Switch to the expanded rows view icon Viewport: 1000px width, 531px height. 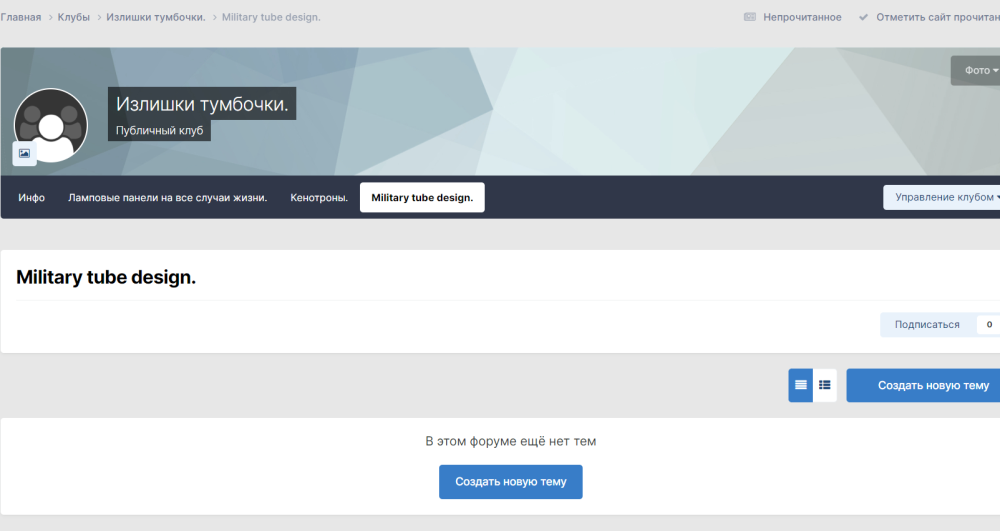[800, 385]
